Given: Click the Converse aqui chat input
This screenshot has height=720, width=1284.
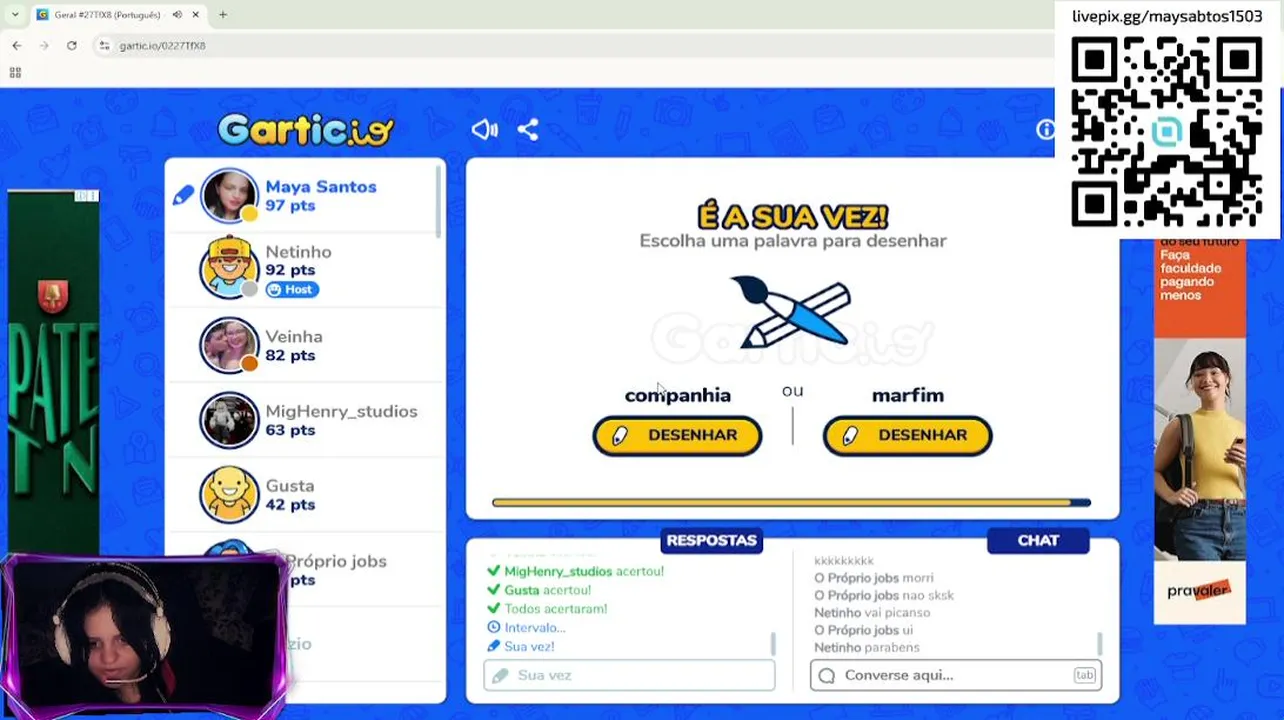Looking at the screenshot, I should point(956,675).
